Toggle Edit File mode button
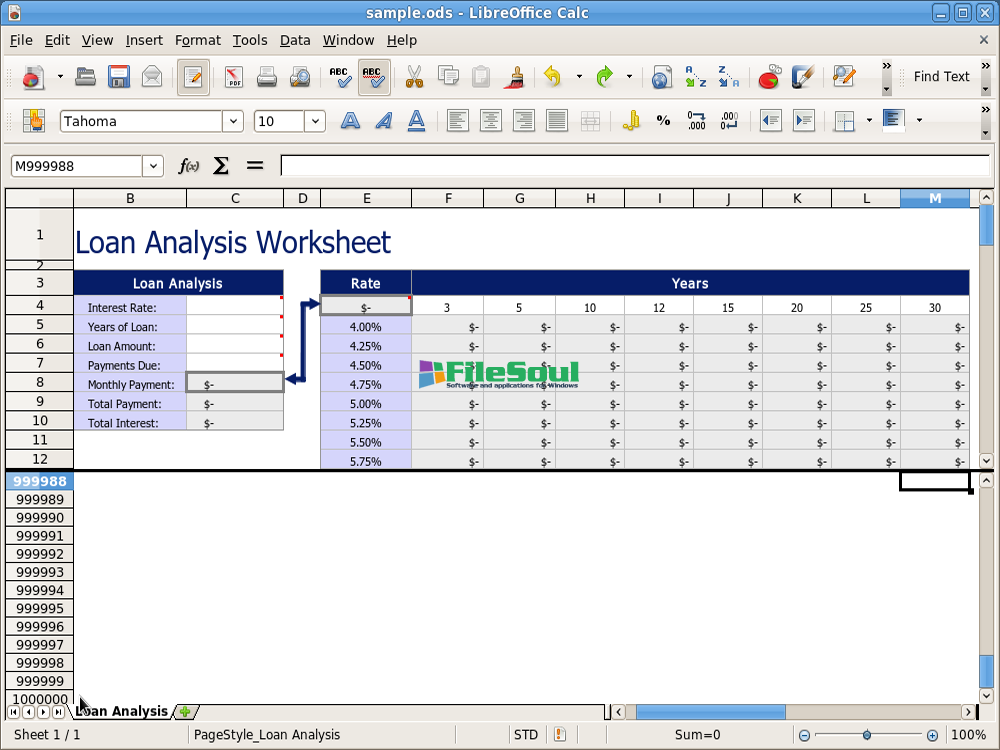Image resolution: width=1000 pixels, height=750 pixels. (194, 77)
